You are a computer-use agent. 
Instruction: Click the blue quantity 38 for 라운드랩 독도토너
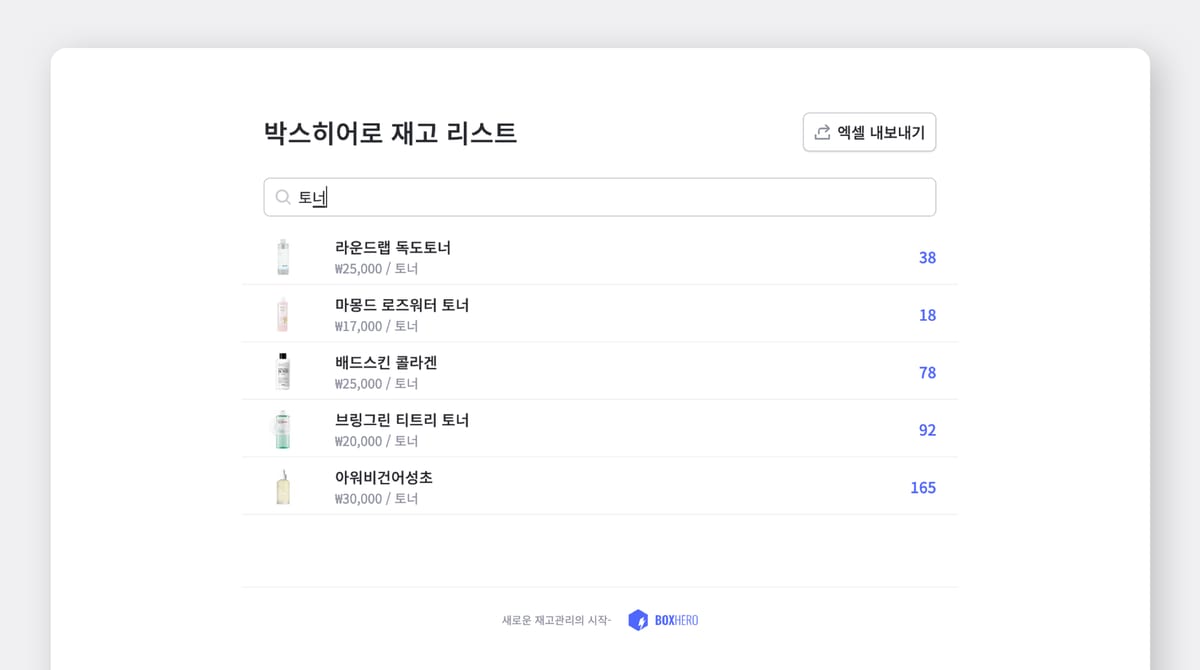pos(926,257)
